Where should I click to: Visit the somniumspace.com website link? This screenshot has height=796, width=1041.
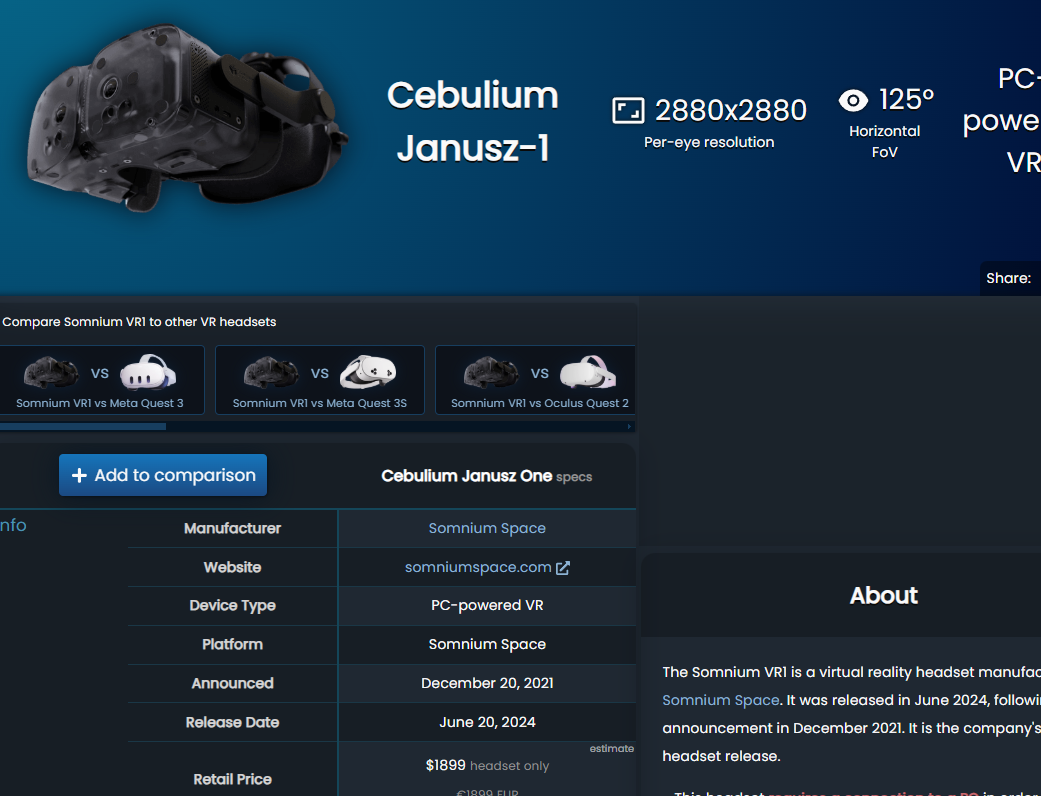click(x=478, y=567)
